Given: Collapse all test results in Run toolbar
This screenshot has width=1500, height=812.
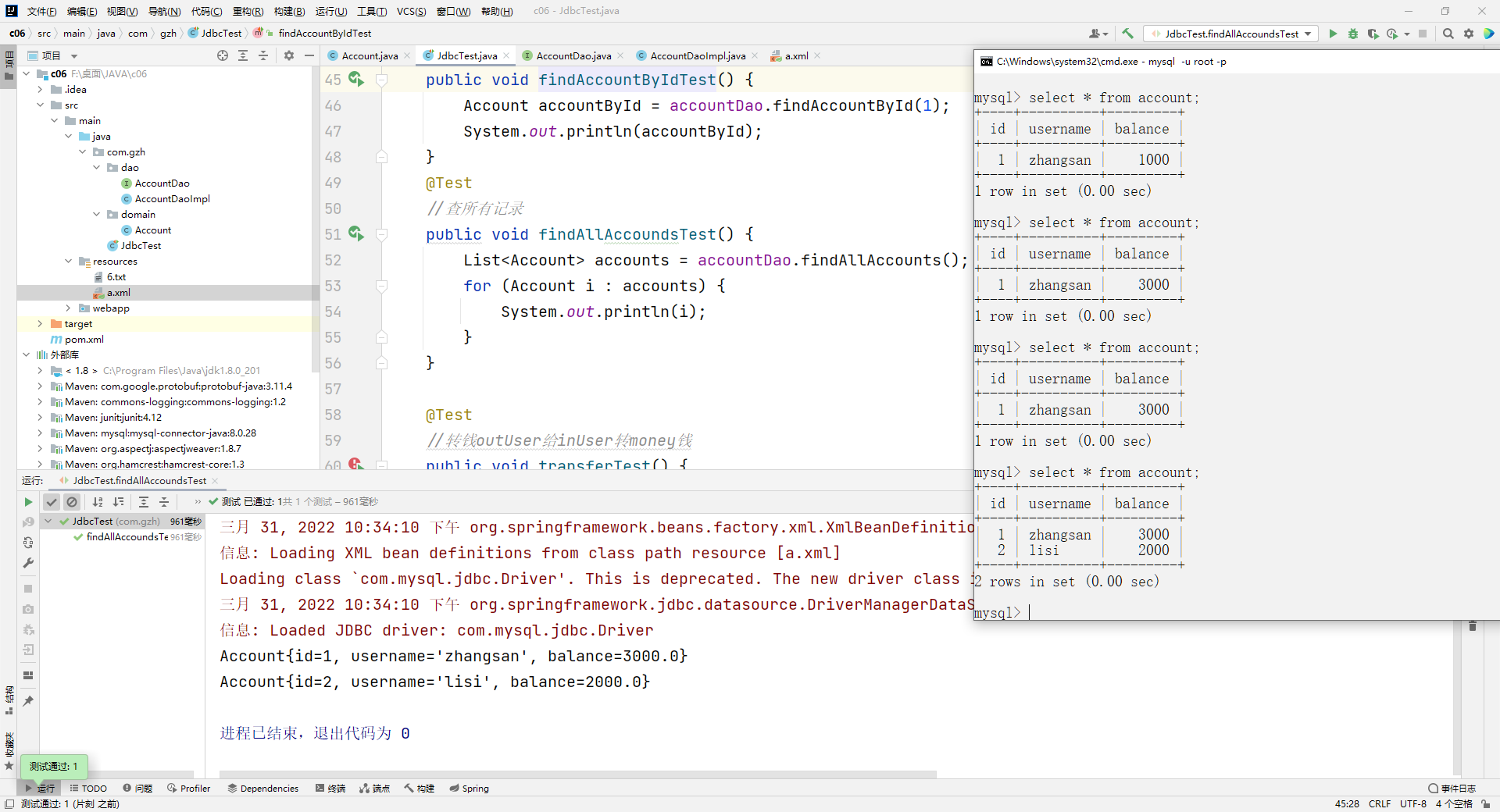Looking at the screenshot, I should [x=164, y=502].
